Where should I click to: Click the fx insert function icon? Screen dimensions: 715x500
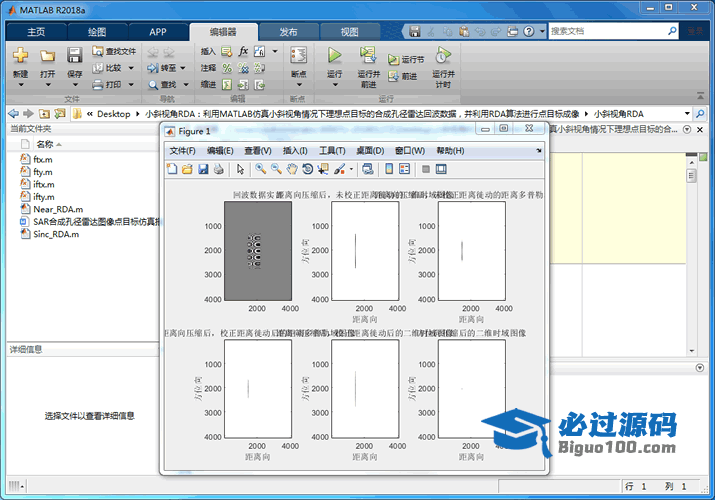pos(244,51)
